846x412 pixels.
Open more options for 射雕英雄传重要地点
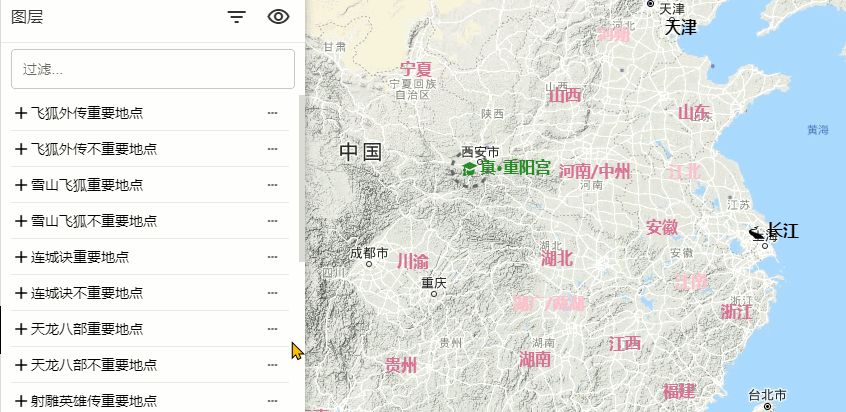point(272,401)
